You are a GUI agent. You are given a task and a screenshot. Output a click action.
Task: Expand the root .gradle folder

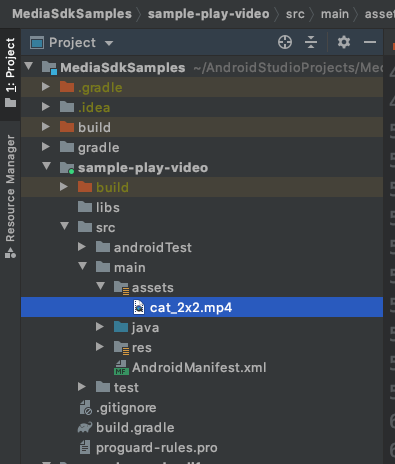tap(46, 87)
